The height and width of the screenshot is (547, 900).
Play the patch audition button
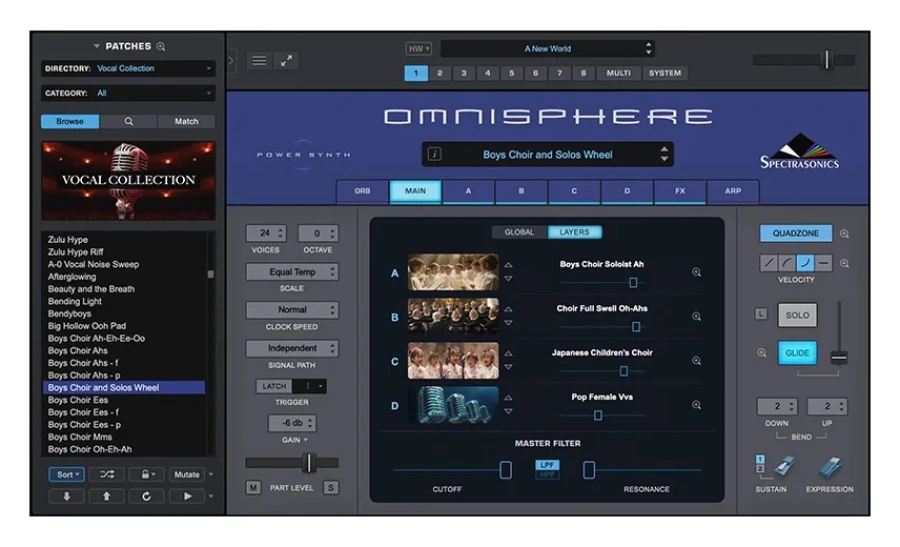187,496
